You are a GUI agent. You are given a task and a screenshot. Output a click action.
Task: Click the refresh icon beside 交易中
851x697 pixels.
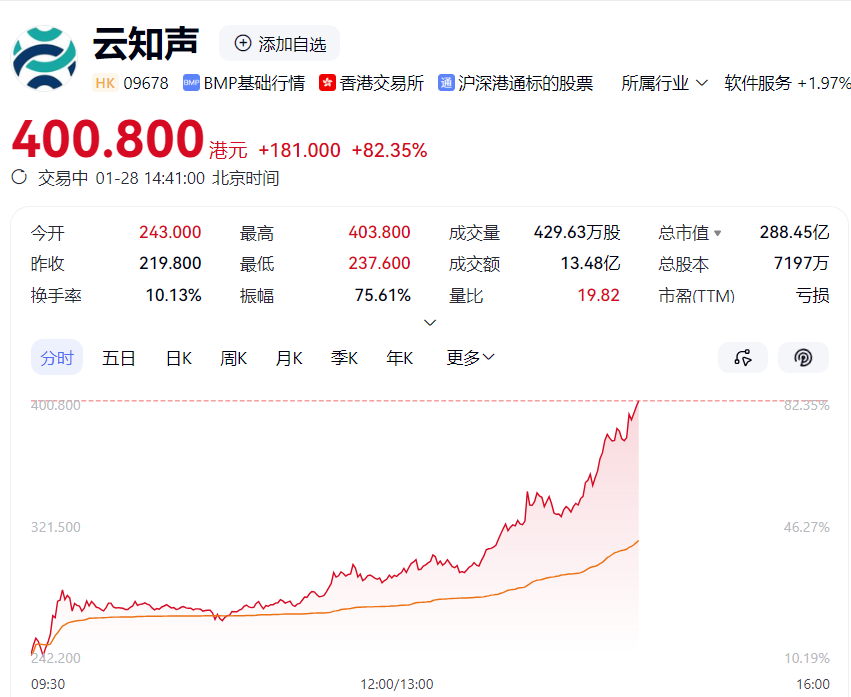(19, 177)
